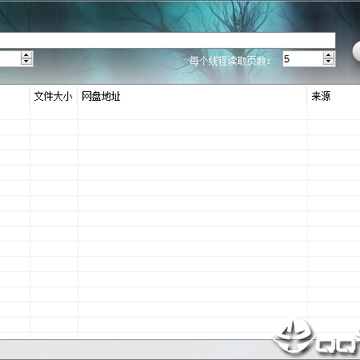360x360 pixels.
Task: Sort by the 文件大小 column header
Action: pyautogui.click(x=54, y=97)
